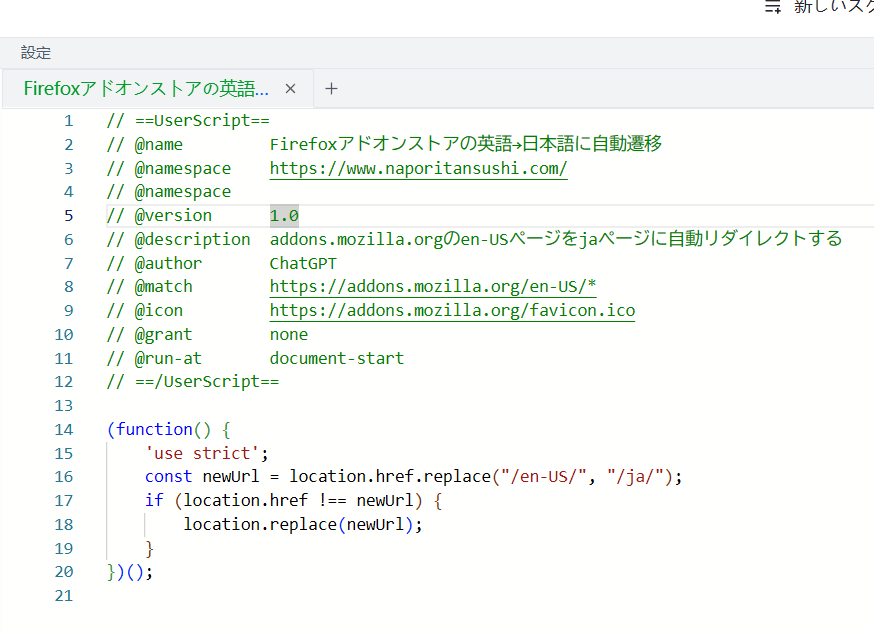Close the Firefoxアドオンストアの英語... tab
The width and height of the screenshot is (874, 631).
pyautogui.click(x=290, y=89)
